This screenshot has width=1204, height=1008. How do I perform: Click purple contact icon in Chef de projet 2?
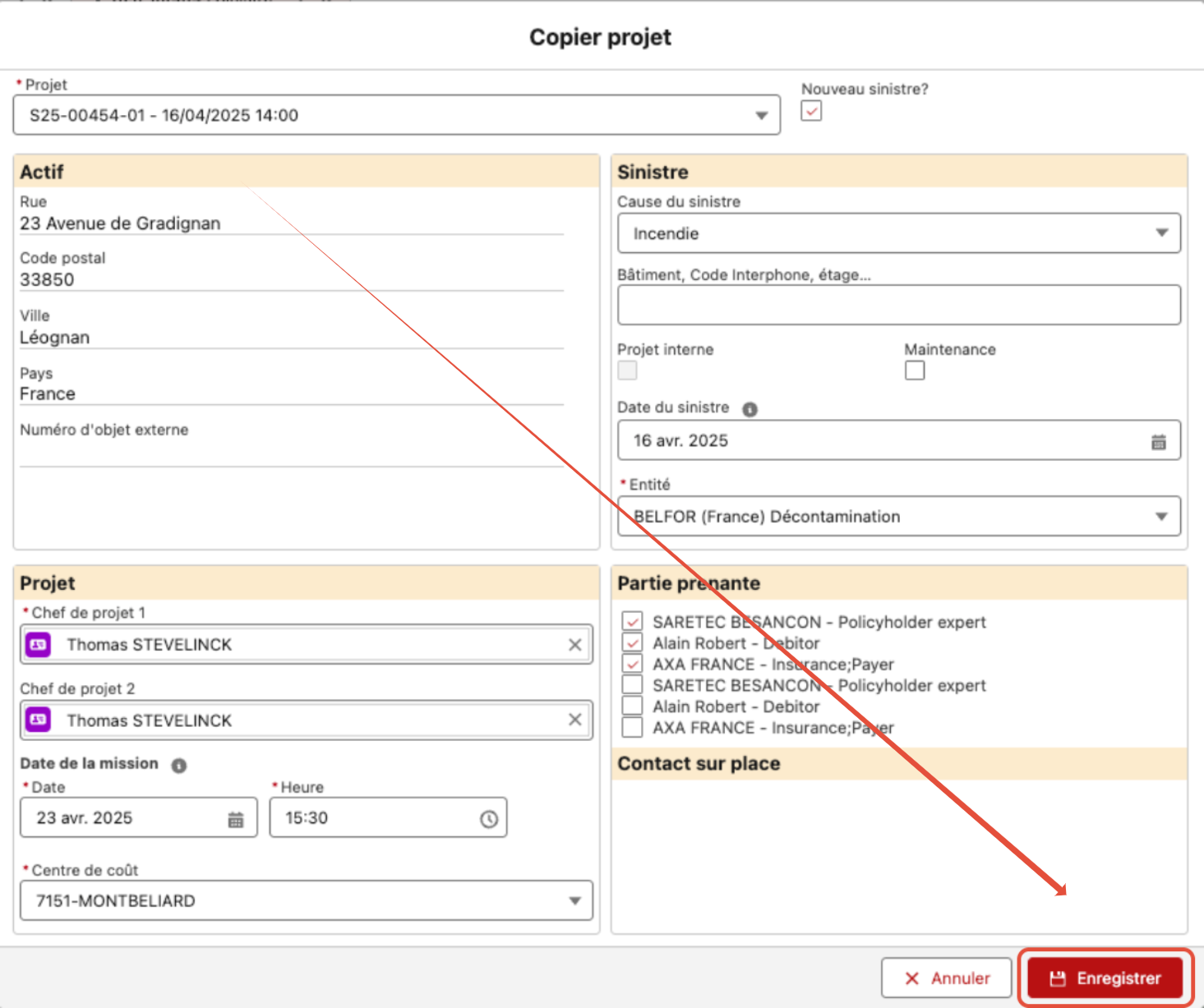click(39, 720)
